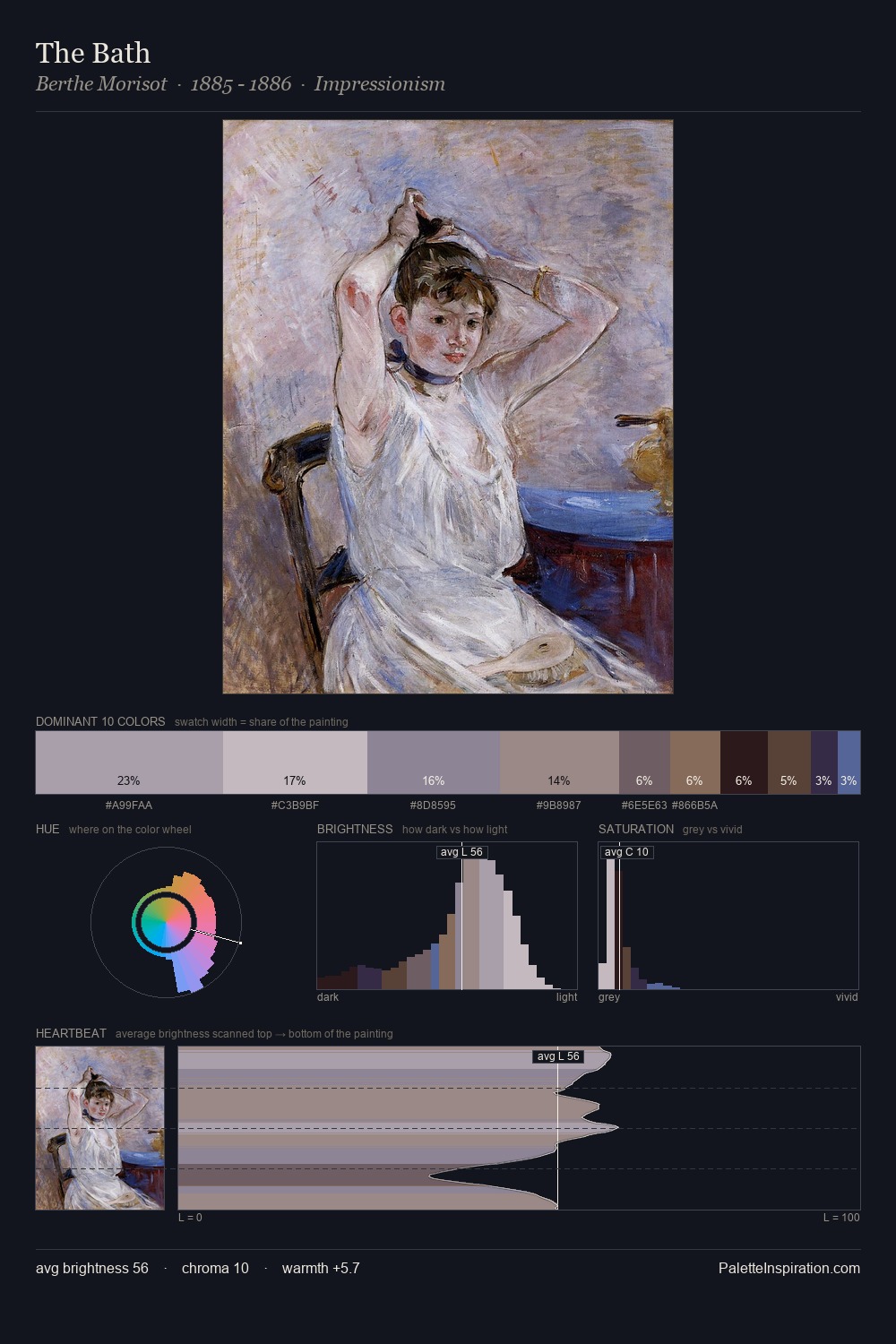Click the 'warmth +5.7' footer stat
Image resolution: width=896 pixels, height=1344 pixels.
(321, 1268)
